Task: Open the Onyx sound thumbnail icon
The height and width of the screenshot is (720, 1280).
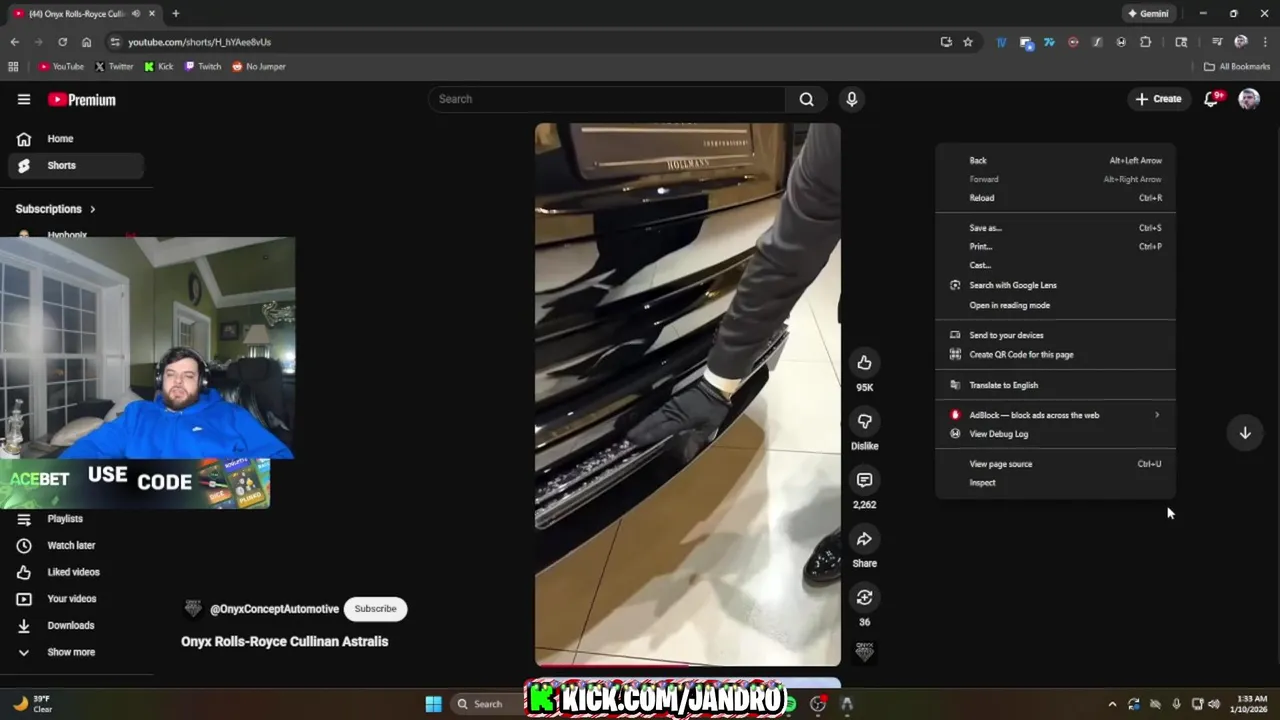Action: [864, 652]
